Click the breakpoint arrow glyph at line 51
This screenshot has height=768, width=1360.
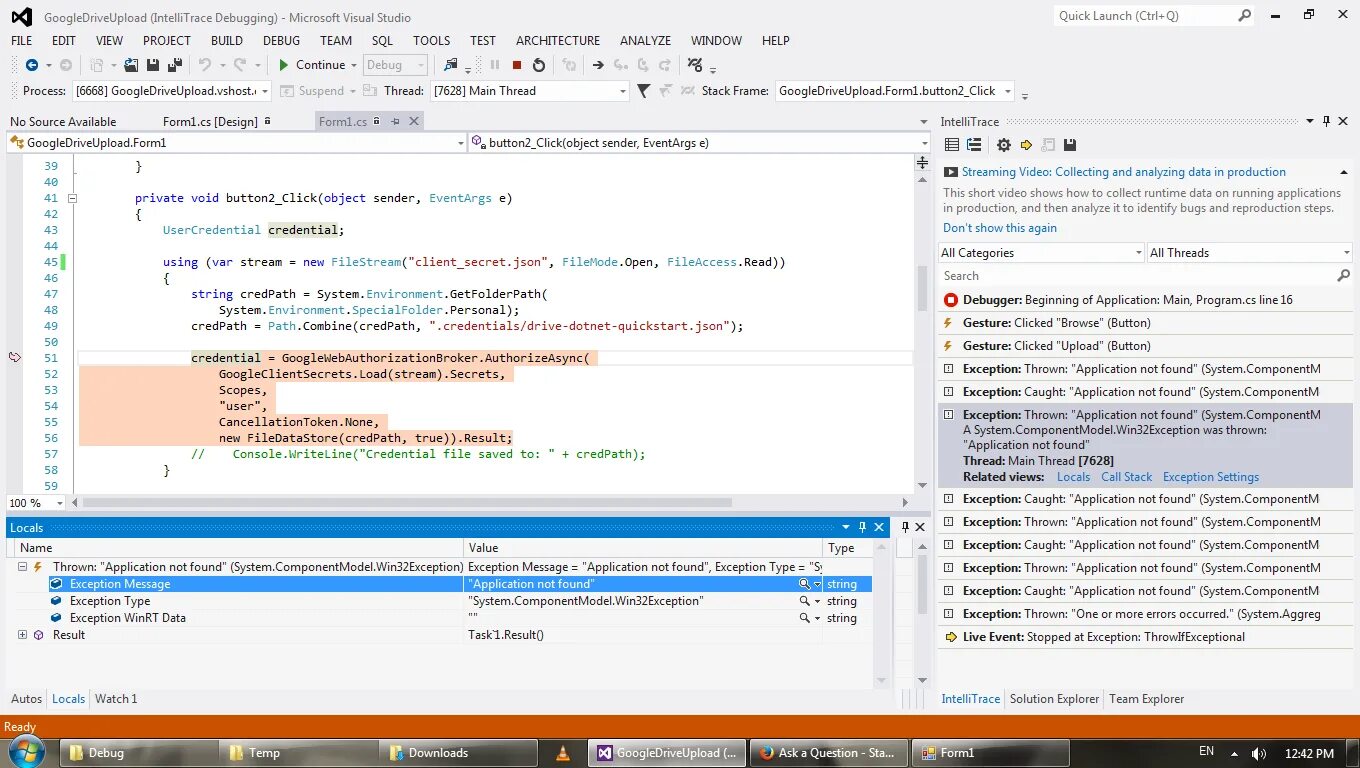coord(15,357)
